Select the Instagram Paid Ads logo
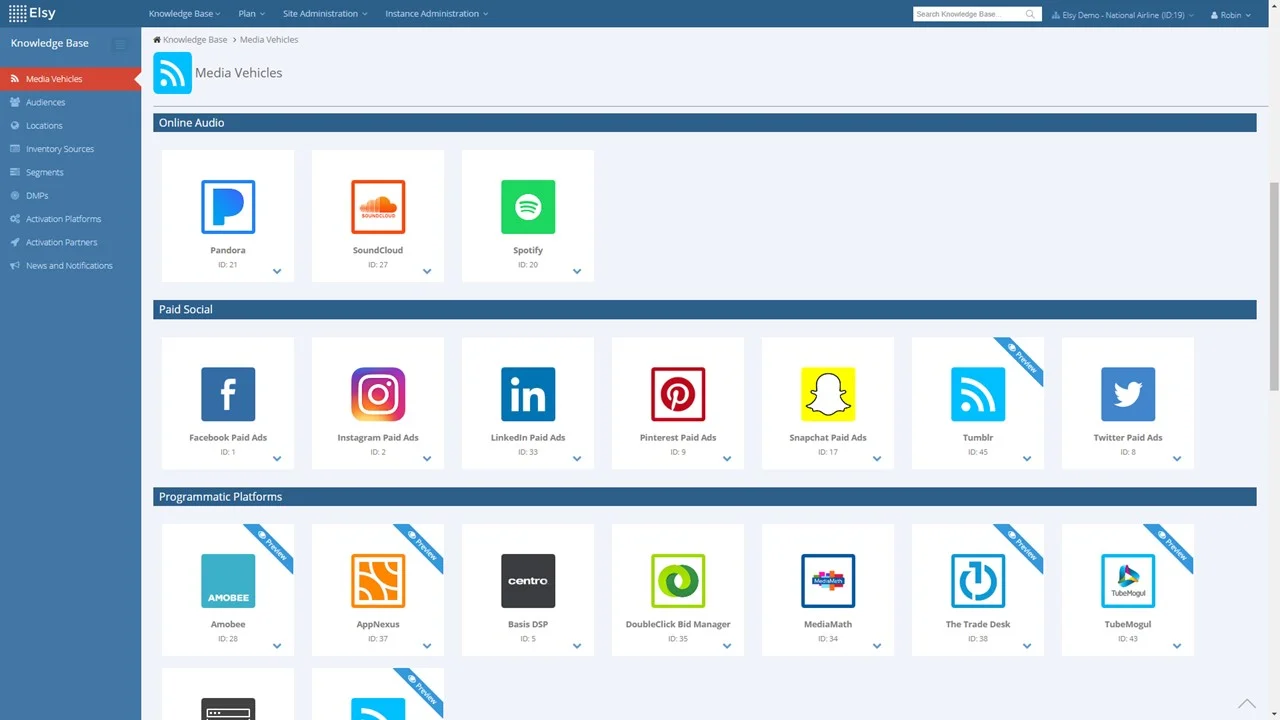Screen dimensions: 1280x720 pyautogui.click(x=378, y=394)
